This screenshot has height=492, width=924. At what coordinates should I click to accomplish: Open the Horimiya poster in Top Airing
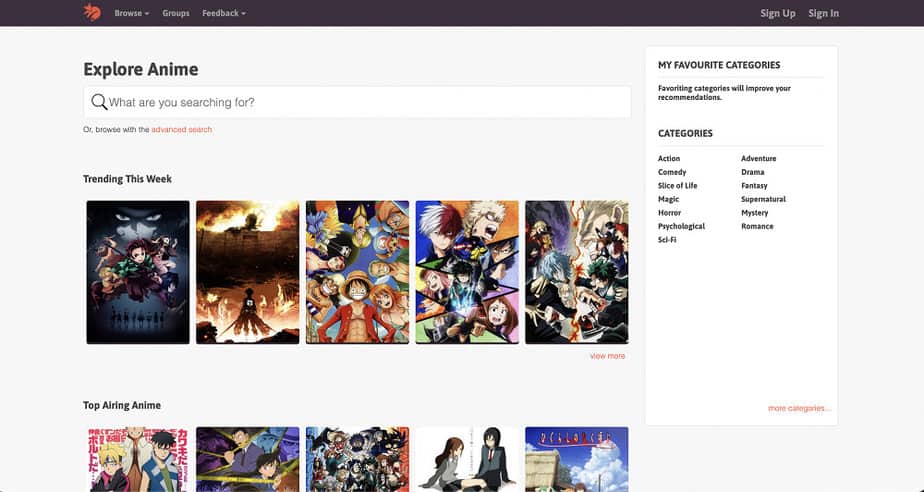click(467, 460)
